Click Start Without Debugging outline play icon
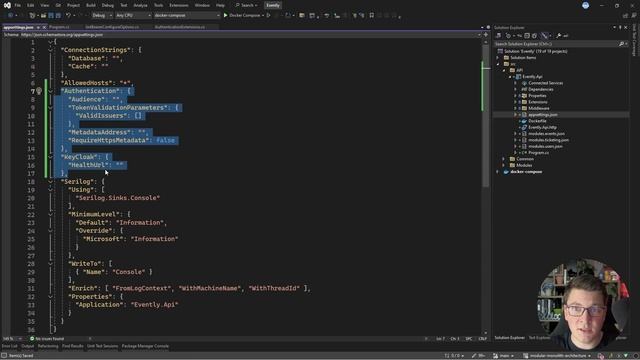 point(269,16)
